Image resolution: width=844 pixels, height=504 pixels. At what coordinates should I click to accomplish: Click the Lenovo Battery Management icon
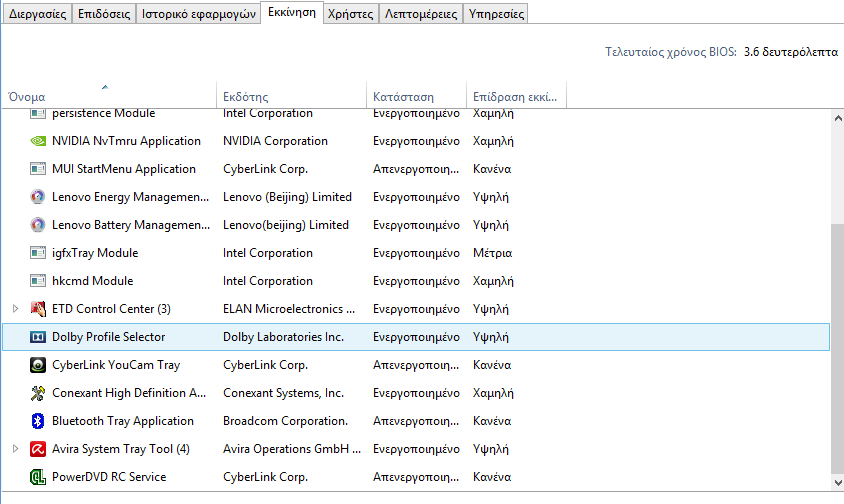coord(38,225)
